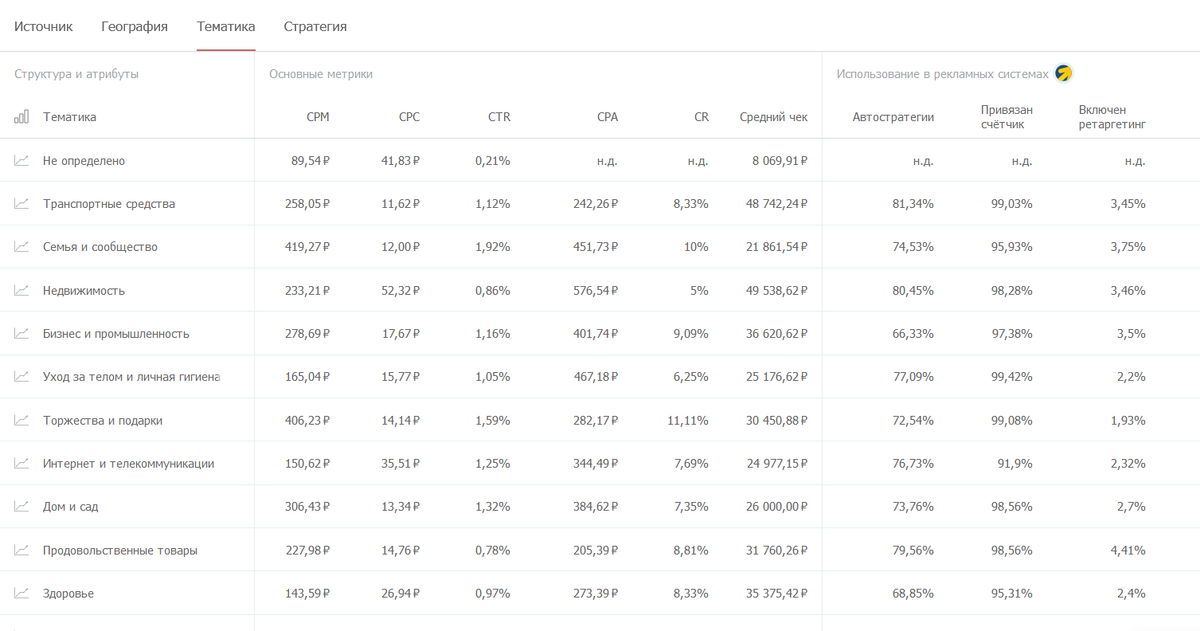Click the Средний чек column header

click(773, 117)
